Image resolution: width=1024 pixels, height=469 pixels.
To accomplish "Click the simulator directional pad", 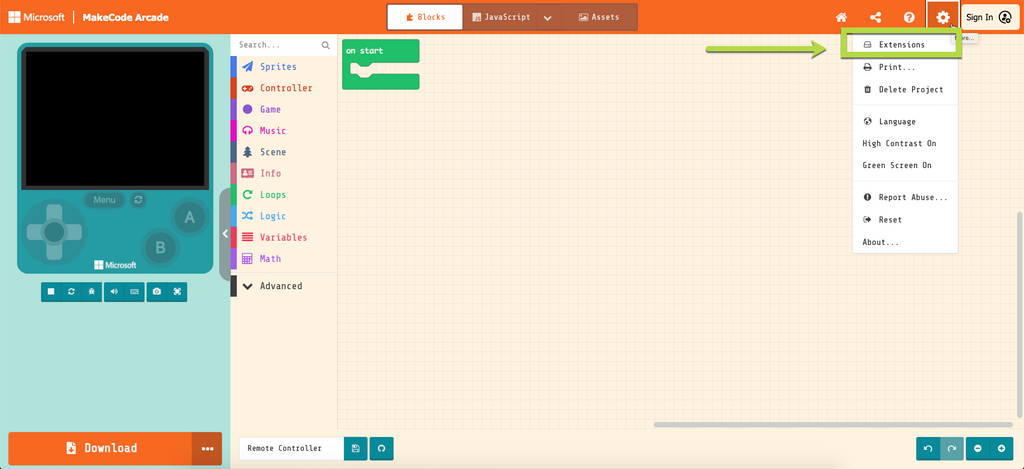I will point(54,231).
